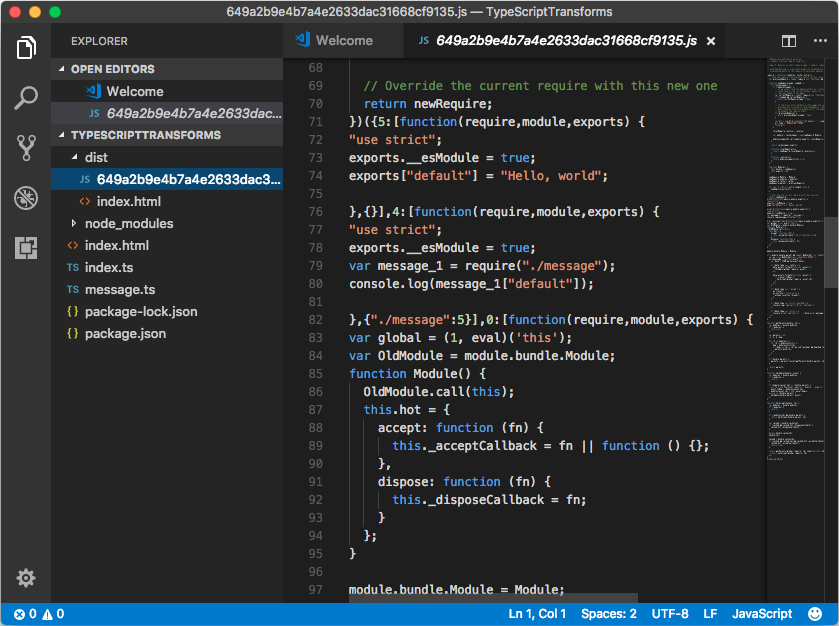Place cursor on 'return newRequire;' line
The image size is (839, 626).
click(x=428, y=104)
